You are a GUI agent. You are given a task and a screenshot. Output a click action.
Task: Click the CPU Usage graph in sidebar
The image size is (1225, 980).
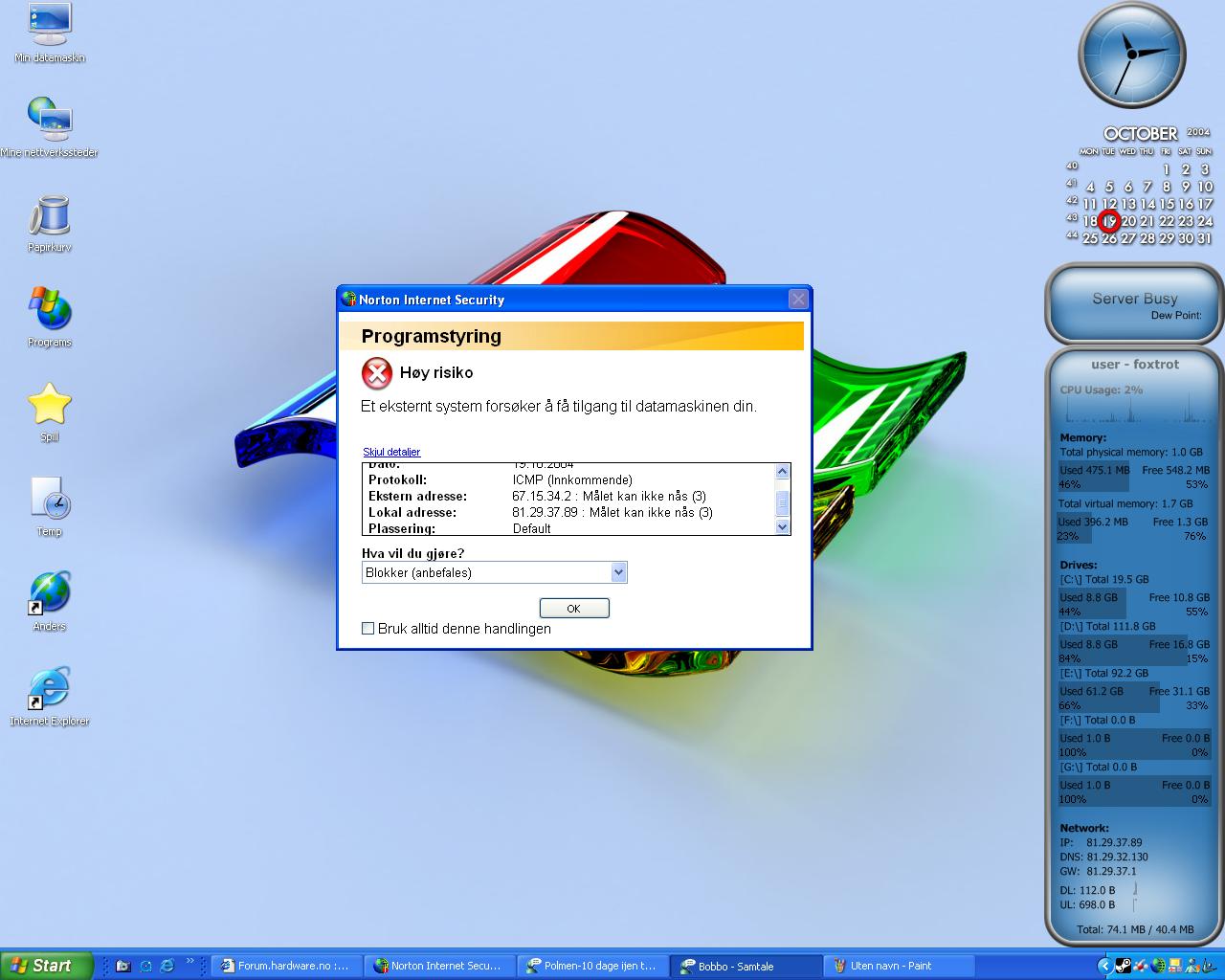1134,409
